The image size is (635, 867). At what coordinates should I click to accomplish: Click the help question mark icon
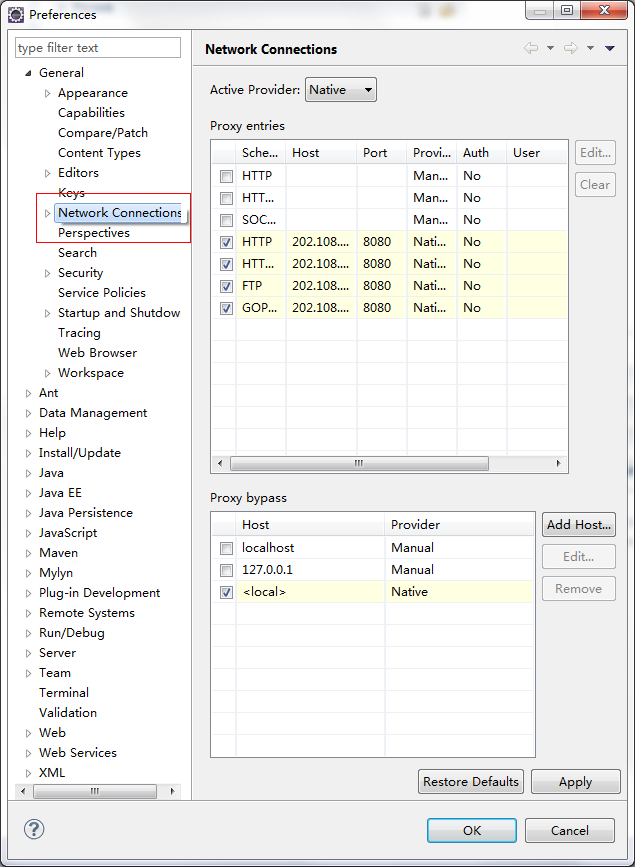[34, 829]
